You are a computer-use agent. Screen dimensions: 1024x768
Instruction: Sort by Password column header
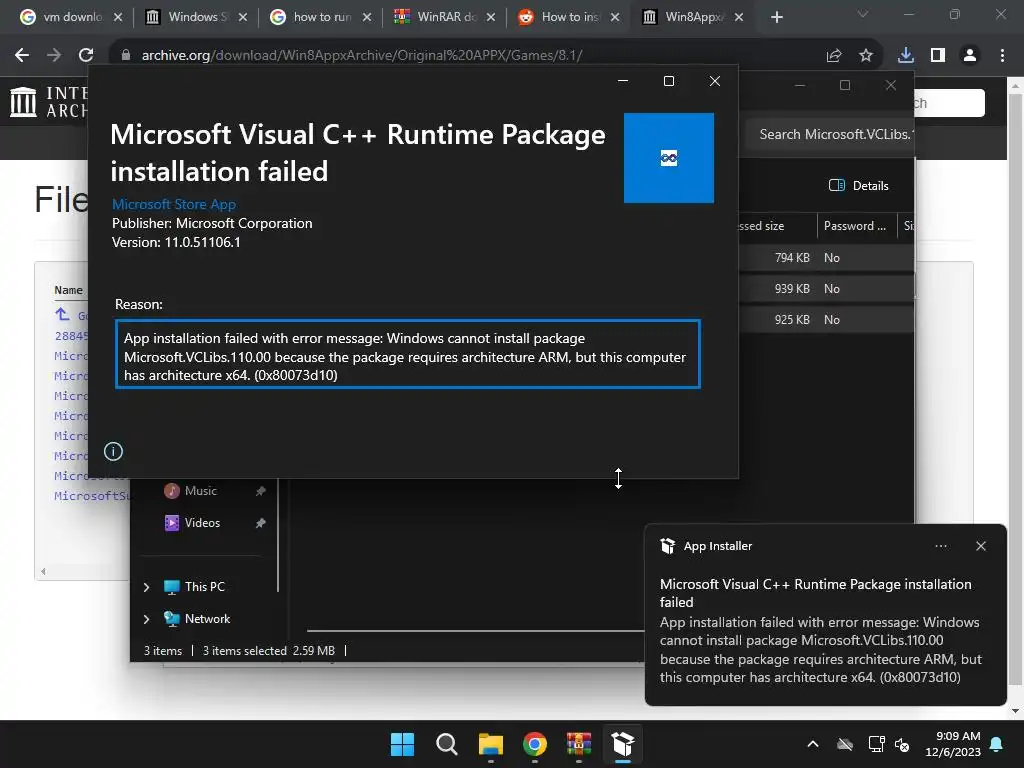(855, 226)
